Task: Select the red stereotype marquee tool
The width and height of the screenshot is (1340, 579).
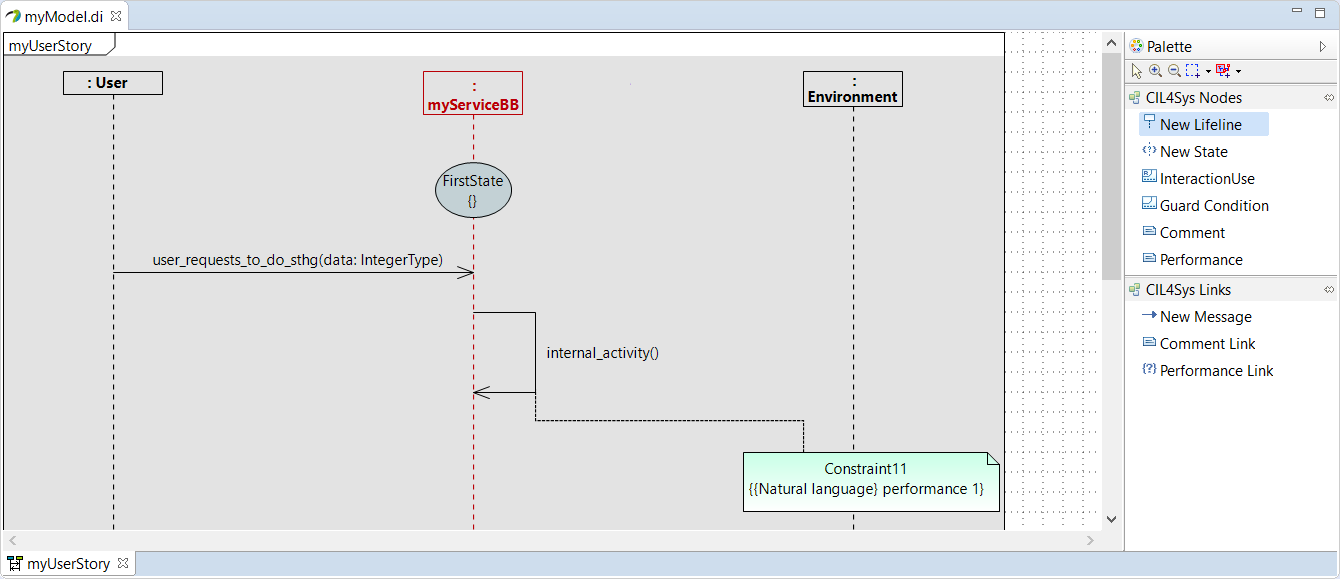Action: [x=1223, y=71]
